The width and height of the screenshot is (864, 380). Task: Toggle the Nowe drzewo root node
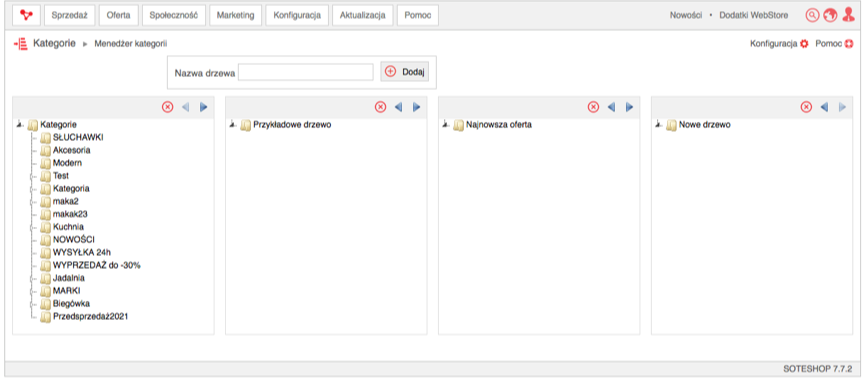pyautogui.click(x=658, y=125)
